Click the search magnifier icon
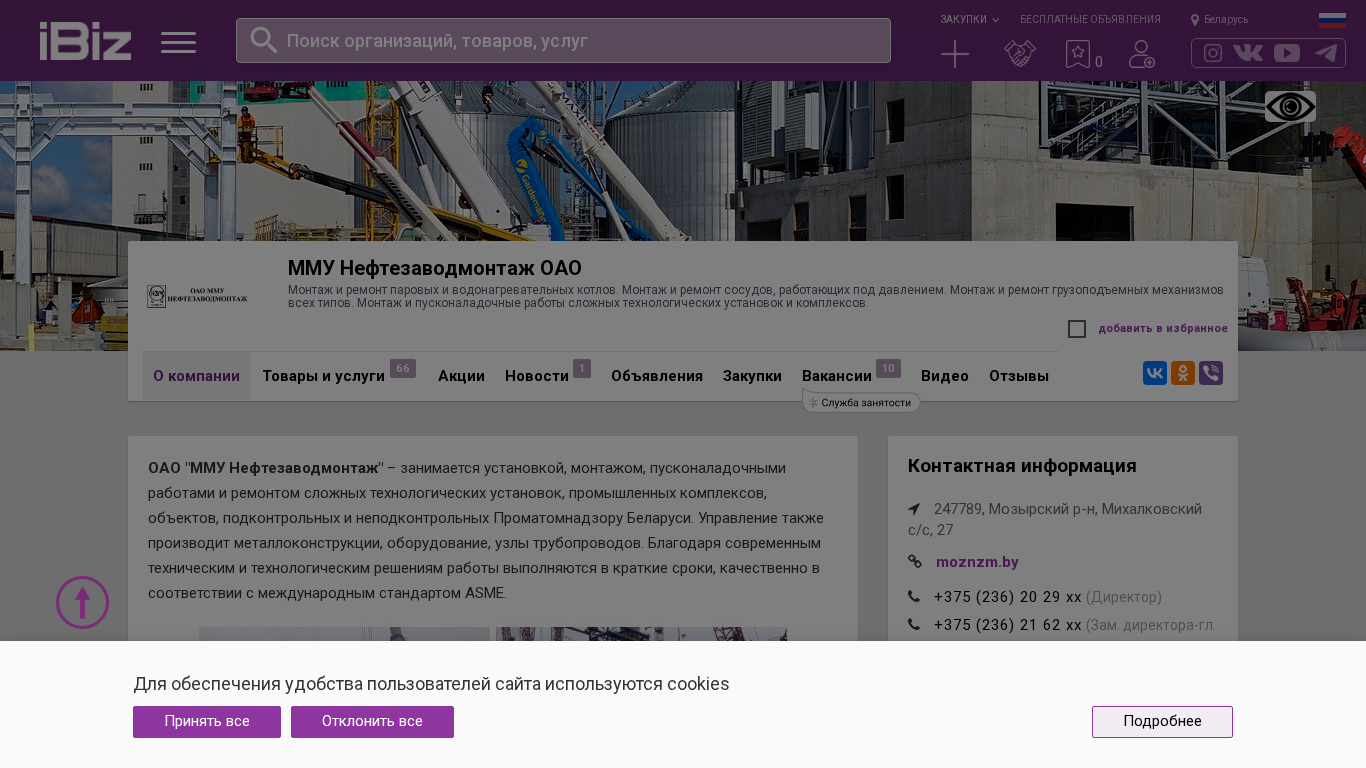The width and height of the screenshot is (1366, 768). tap(263, 40)
